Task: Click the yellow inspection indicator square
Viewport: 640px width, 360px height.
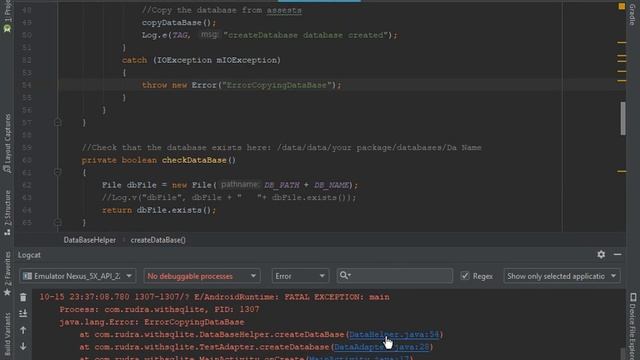Action: click(x=621, y=6)
